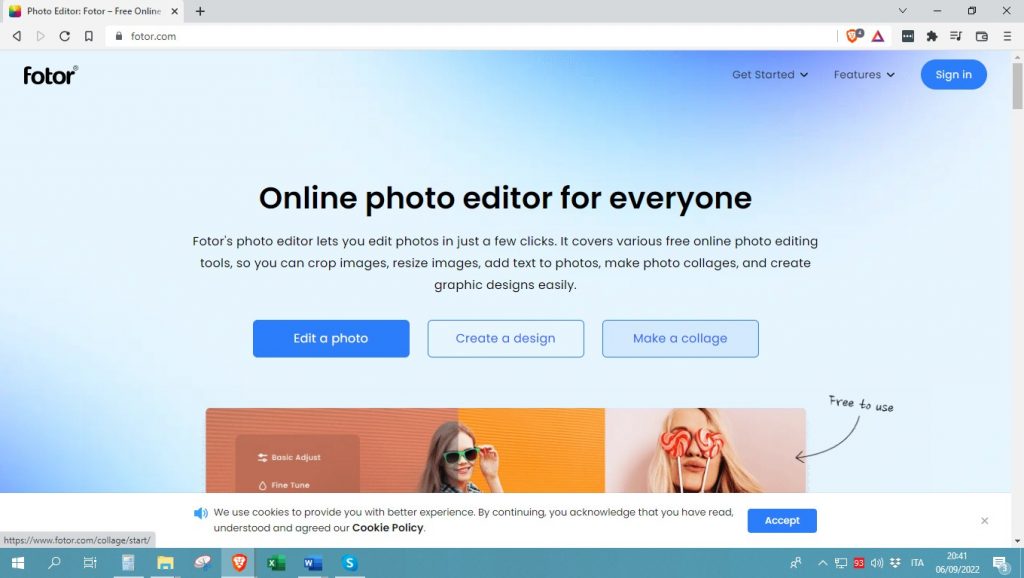Launch Skype from the taskbar
Screen dimensions: 1024x578
point(349,563)
